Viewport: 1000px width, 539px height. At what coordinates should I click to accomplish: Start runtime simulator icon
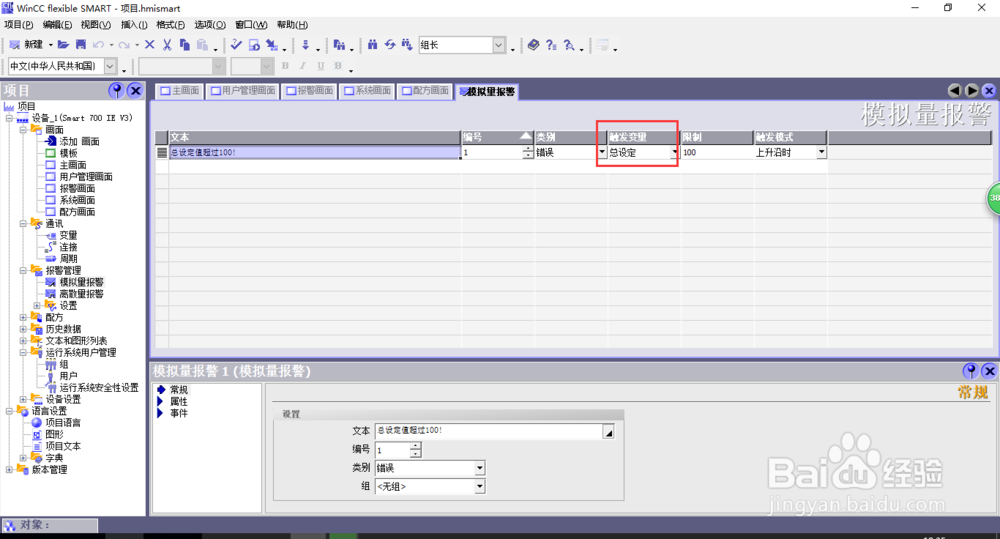coord(254,45)
